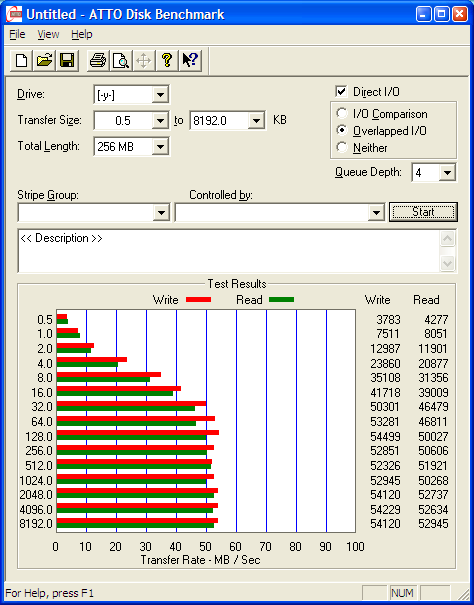Screen dimensions: 474x605
Task: Click the four-arrow move toolbar icon
Action: click(x=144, y=60)
